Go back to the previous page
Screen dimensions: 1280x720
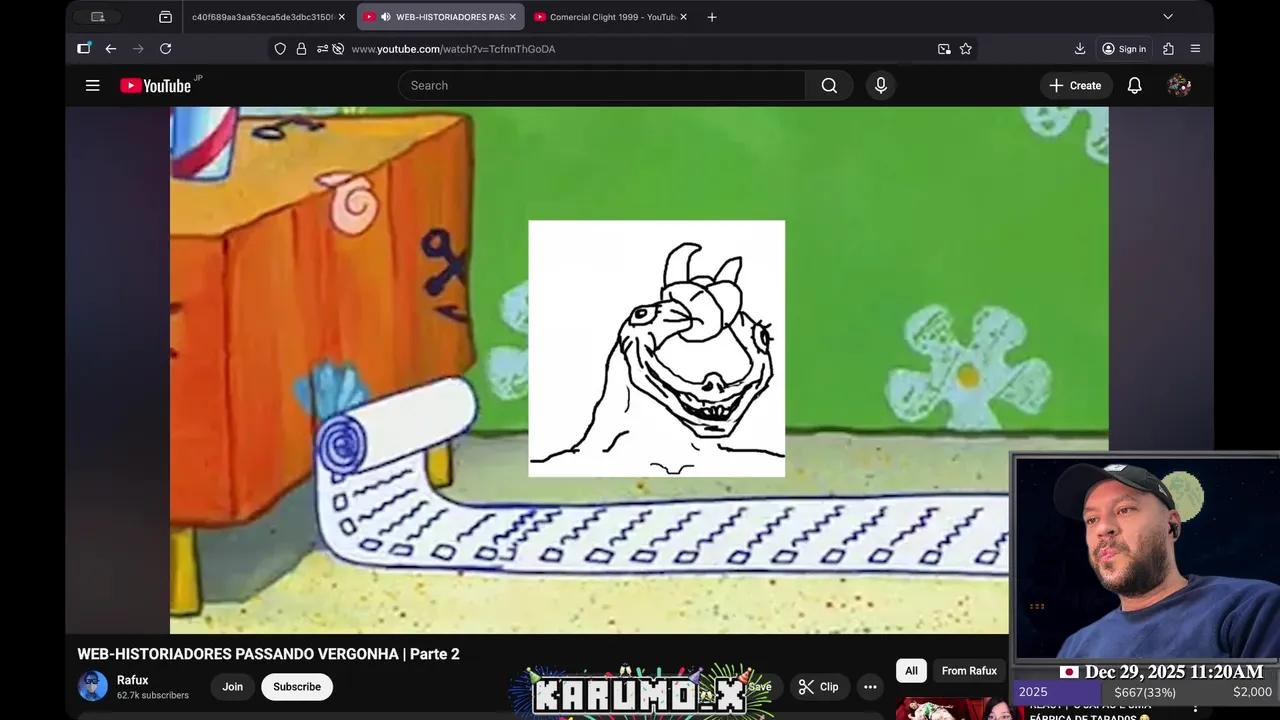pyautogui.click(x=111, y=49)
